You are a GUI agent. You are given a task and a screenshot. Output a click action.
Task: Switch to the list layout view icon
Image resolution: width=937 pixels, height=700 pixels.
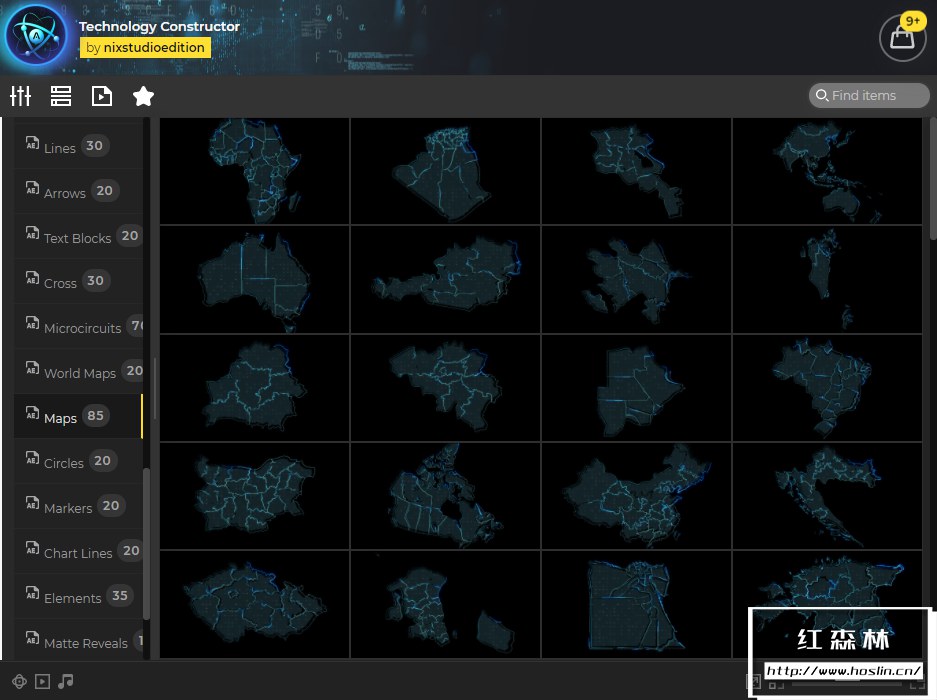[61, 96]
